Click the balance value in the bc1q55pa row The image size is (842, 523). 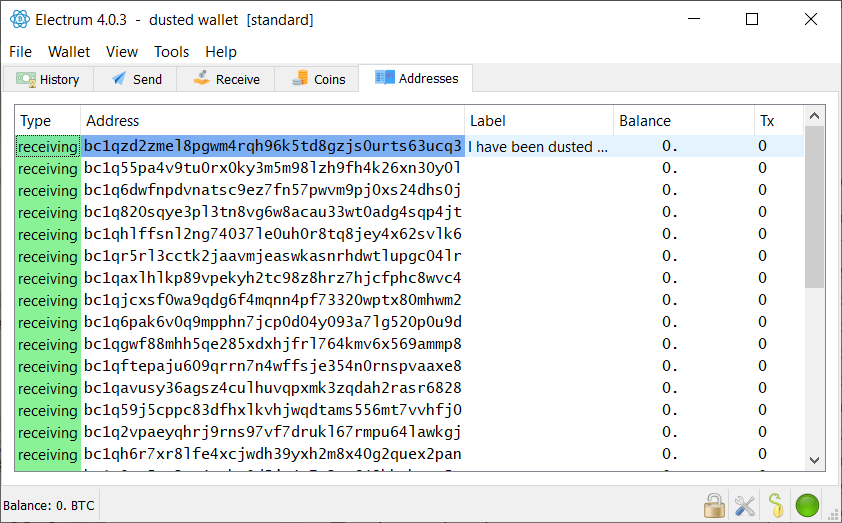click(670, 168)
